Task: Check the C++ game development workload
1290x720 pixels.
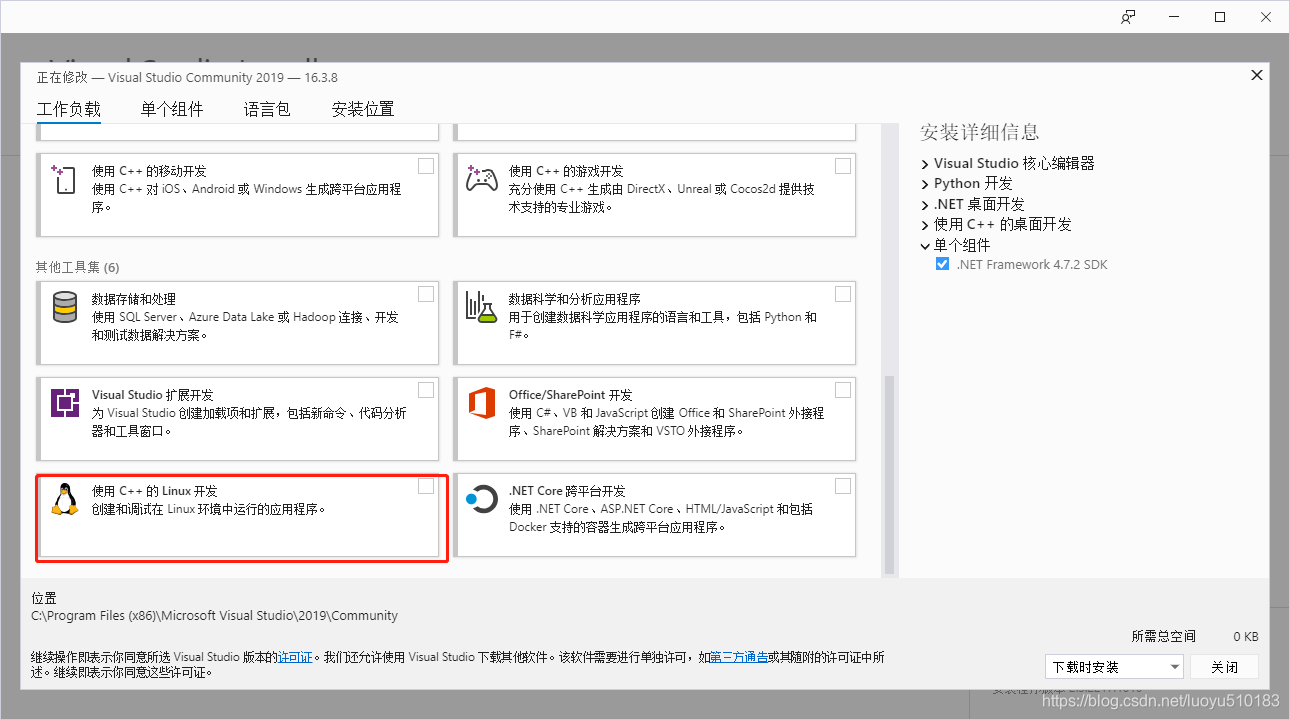Action: point(843,166)
